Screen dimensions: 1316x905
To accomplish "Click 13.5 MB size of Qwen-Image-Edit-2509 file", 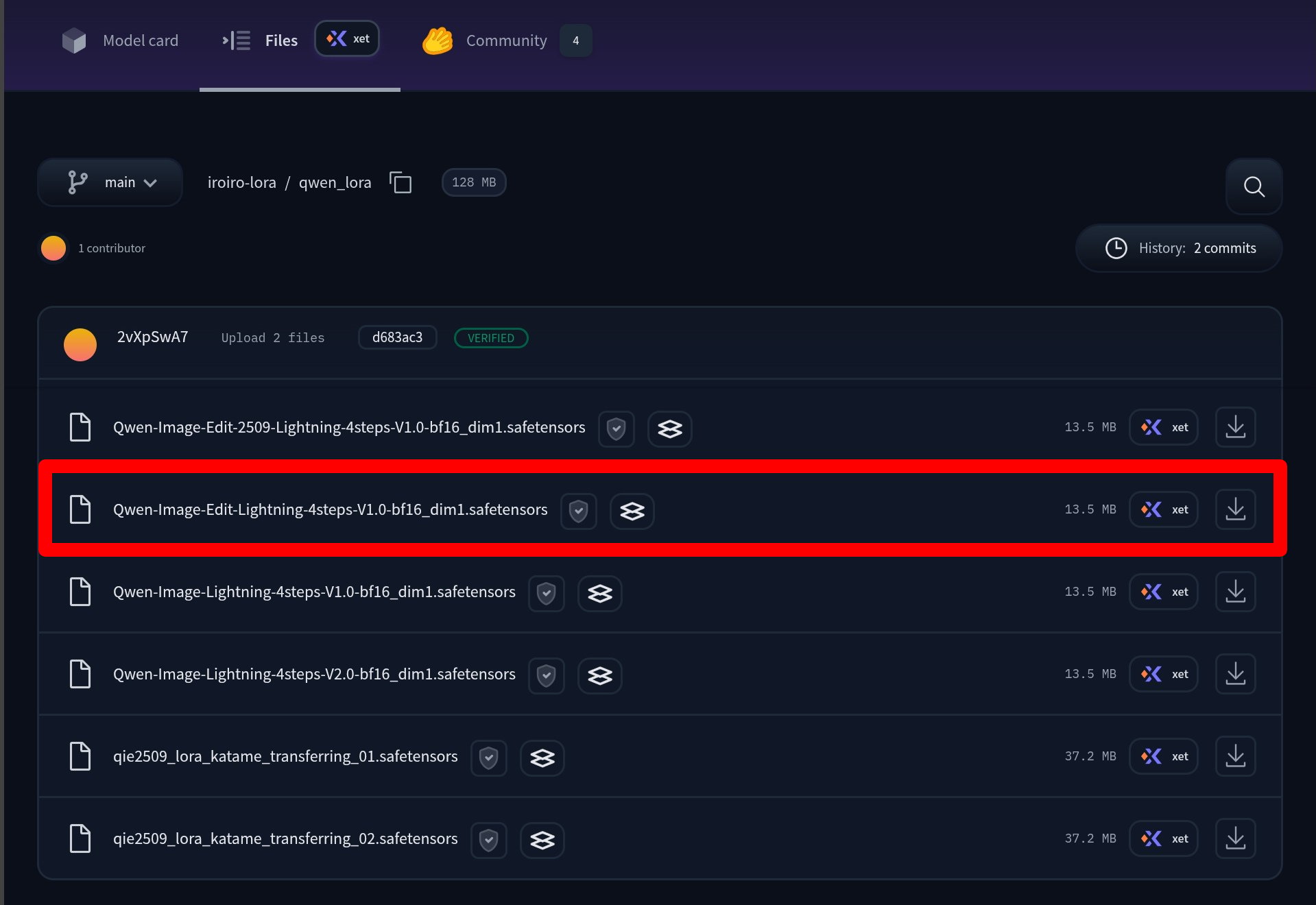I will pos(1090,427).
